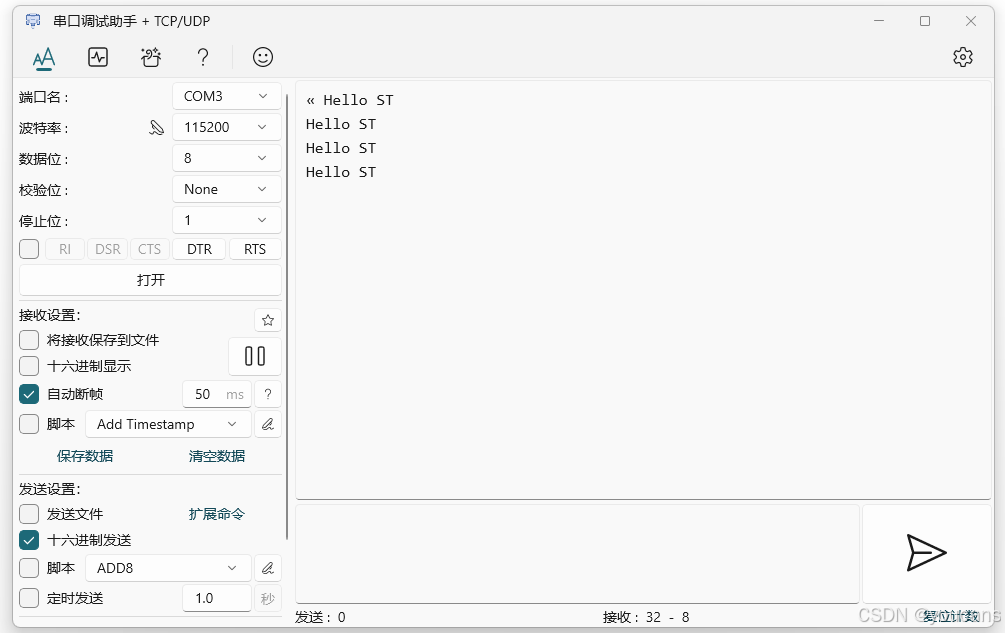Select the serial terminal AA icon
The image size is (1005, 633).
pos(43,57)
